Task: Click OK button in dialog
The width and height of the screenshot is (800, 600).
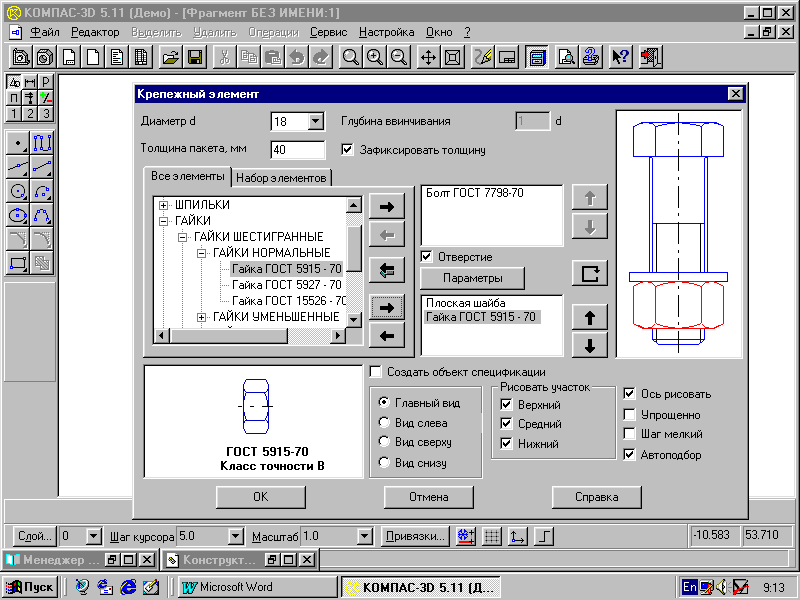Action: [261, 497]
